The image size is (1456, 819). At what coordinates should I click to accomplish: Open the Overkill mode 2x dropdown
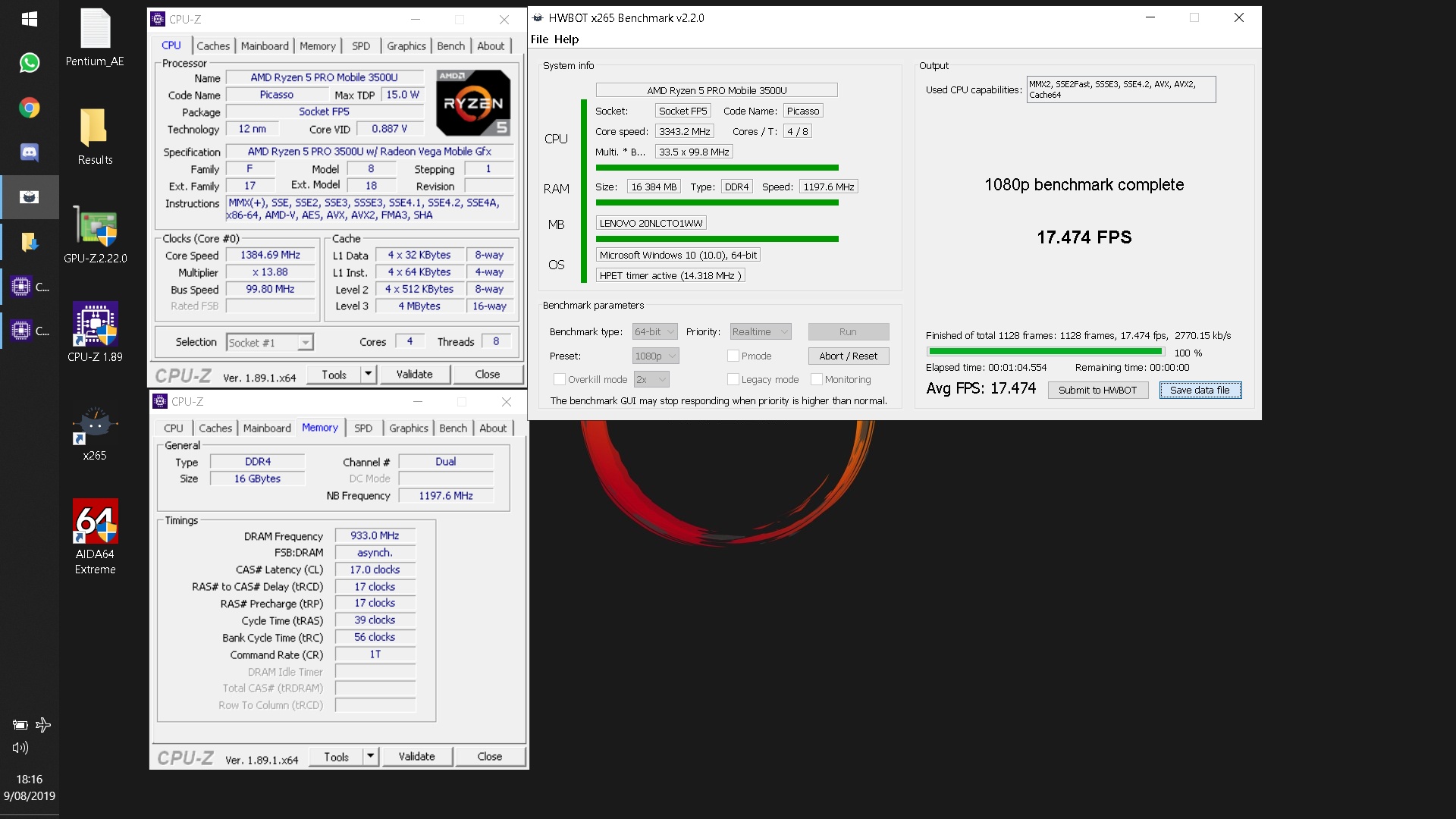(652, 379)
